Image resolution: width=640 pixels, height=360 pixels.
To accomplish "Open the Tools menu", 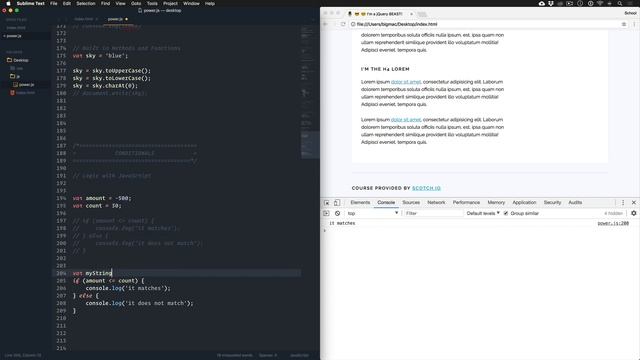I will tap(152, 3).
